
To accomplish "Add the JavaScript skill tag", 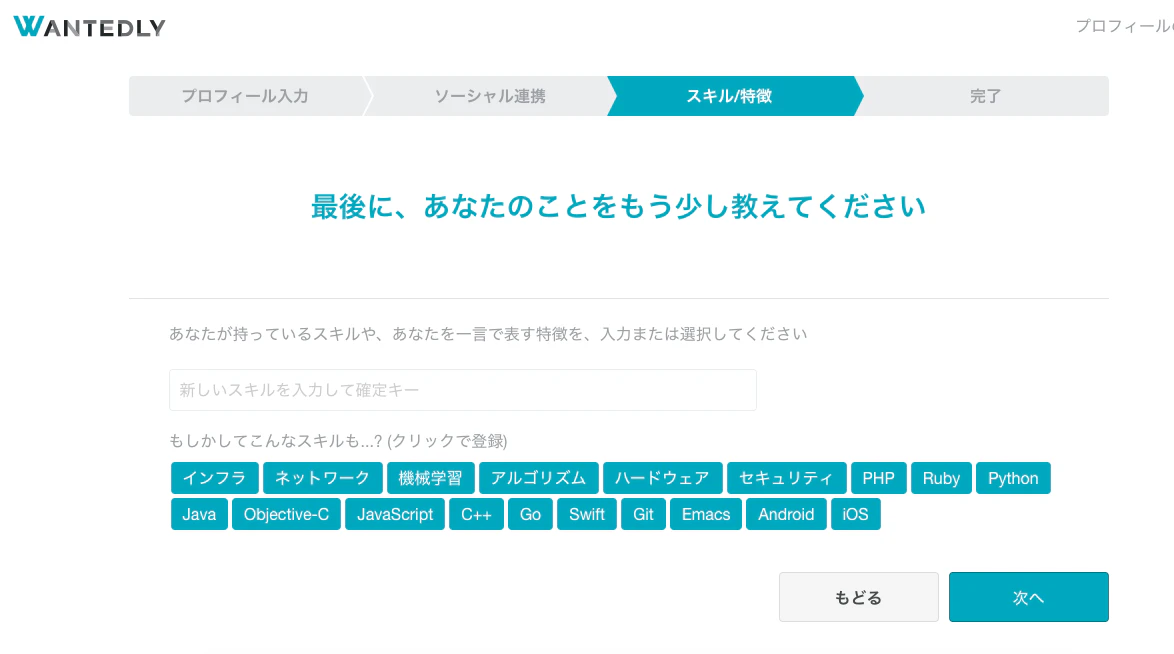I will (395, 514).
